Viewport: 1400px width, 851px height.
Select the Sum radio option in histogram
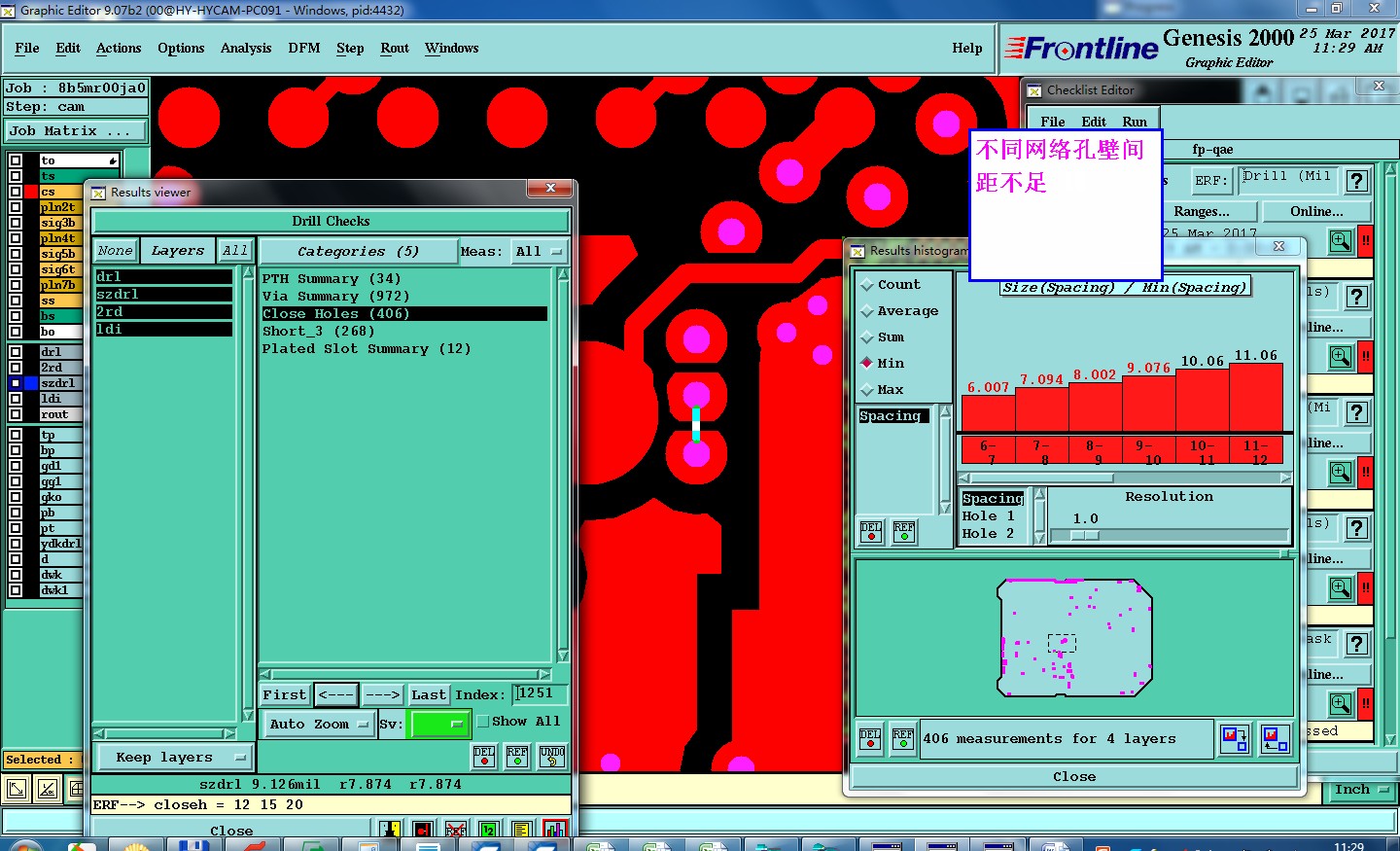coord(883,337)
